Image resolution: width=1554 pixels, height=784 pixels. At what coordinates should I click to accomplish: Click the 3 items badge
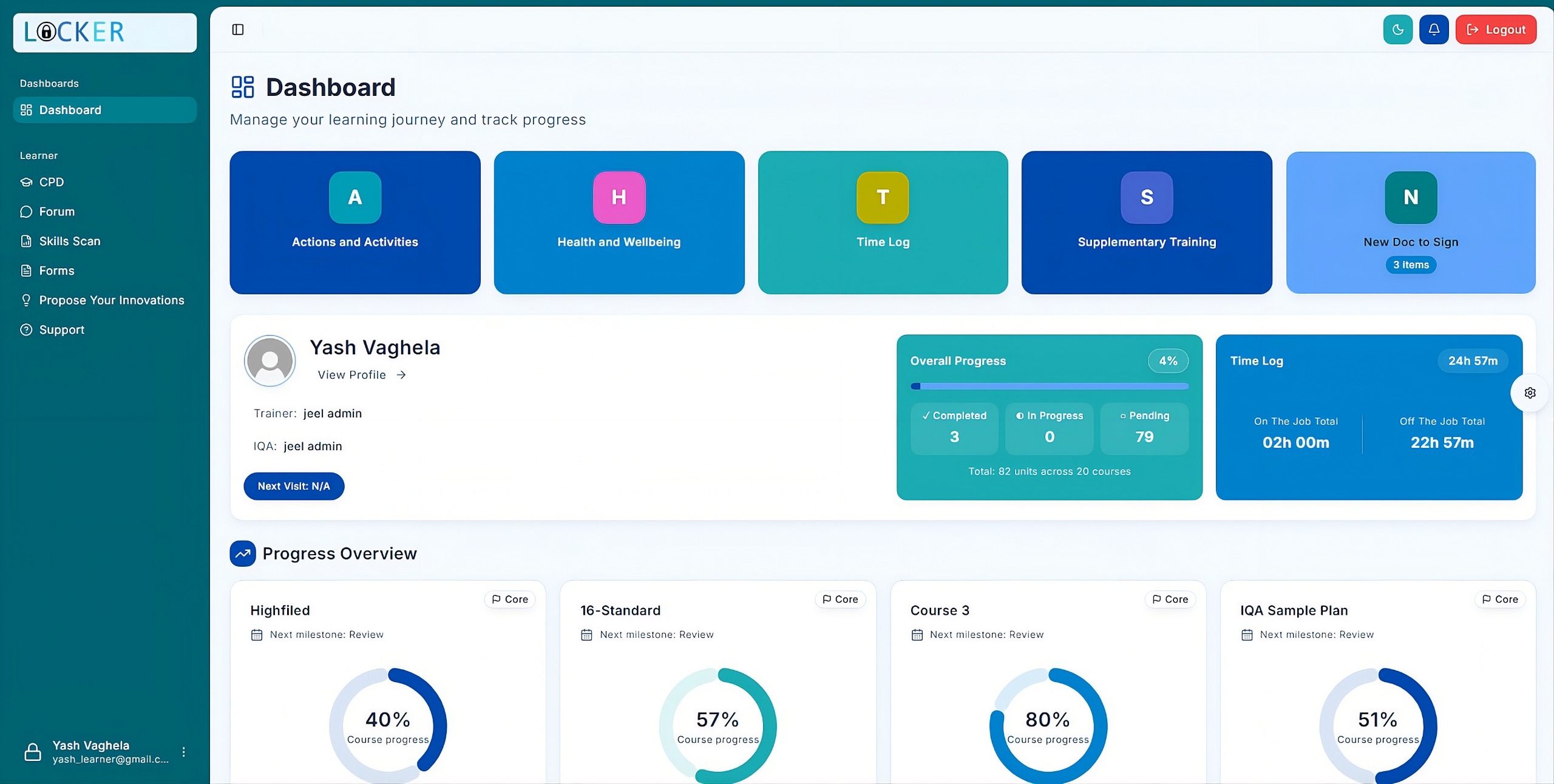click(1410, 265)
